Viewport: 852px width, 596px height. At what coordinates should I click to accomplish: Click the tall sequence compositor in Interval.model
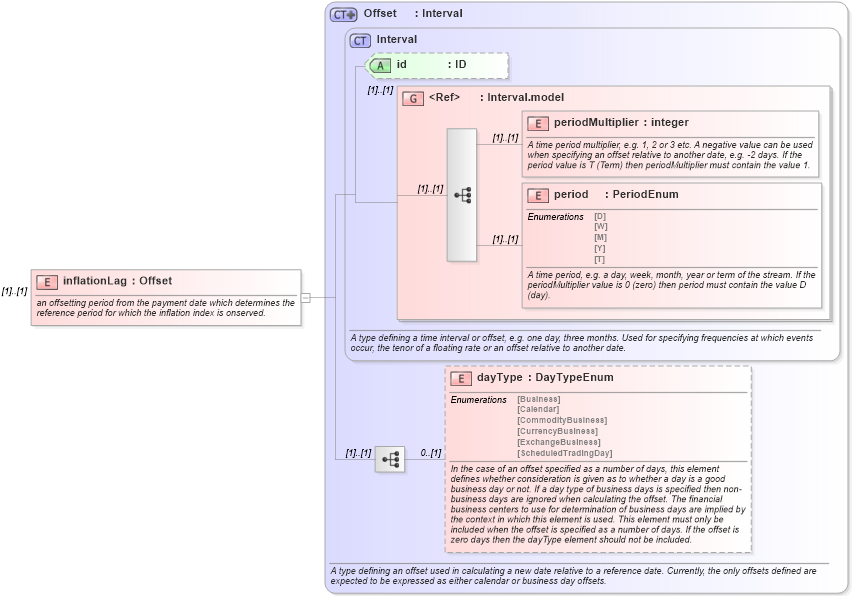click(x=462, y=195)
